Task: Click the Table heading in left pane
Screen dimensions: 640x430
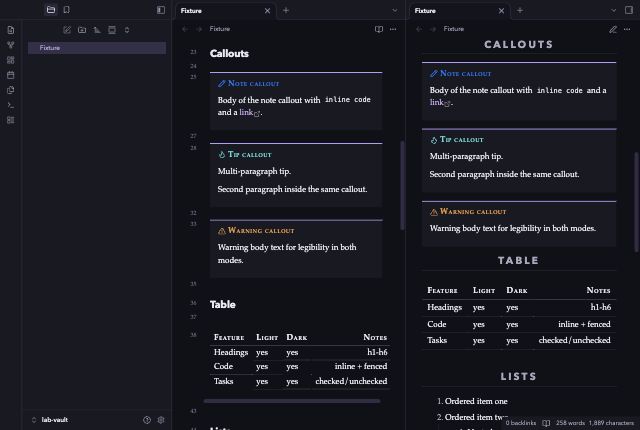Action: click(222, 304)
